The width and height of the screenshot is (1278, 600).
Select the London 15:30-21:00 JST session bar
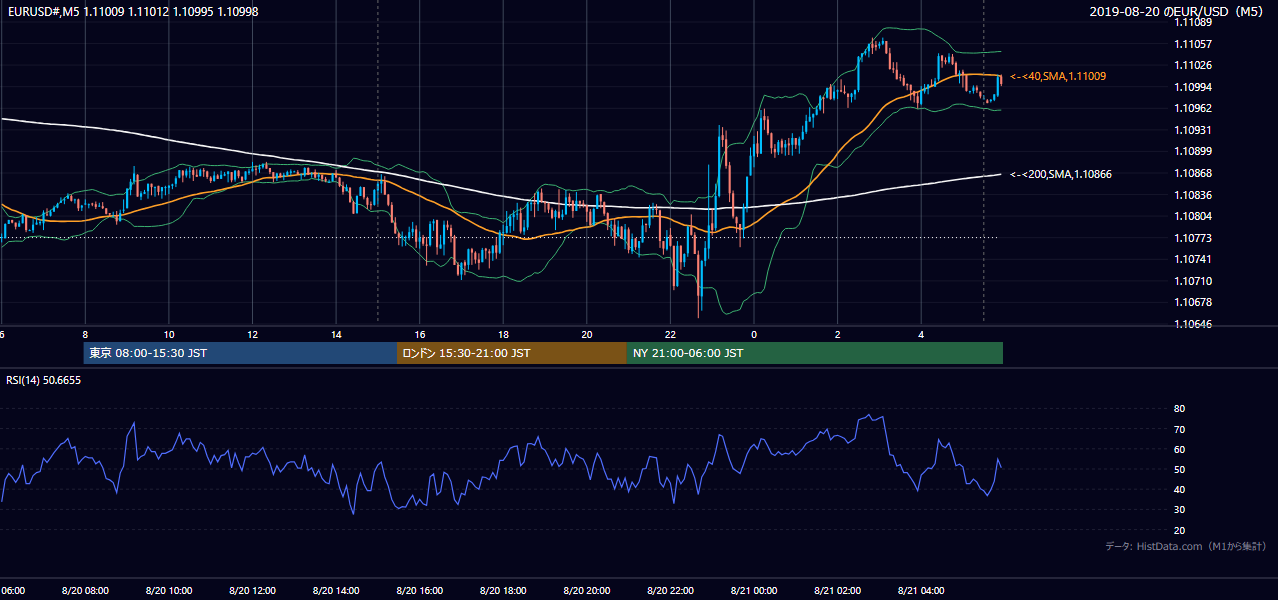coord(512,353)
